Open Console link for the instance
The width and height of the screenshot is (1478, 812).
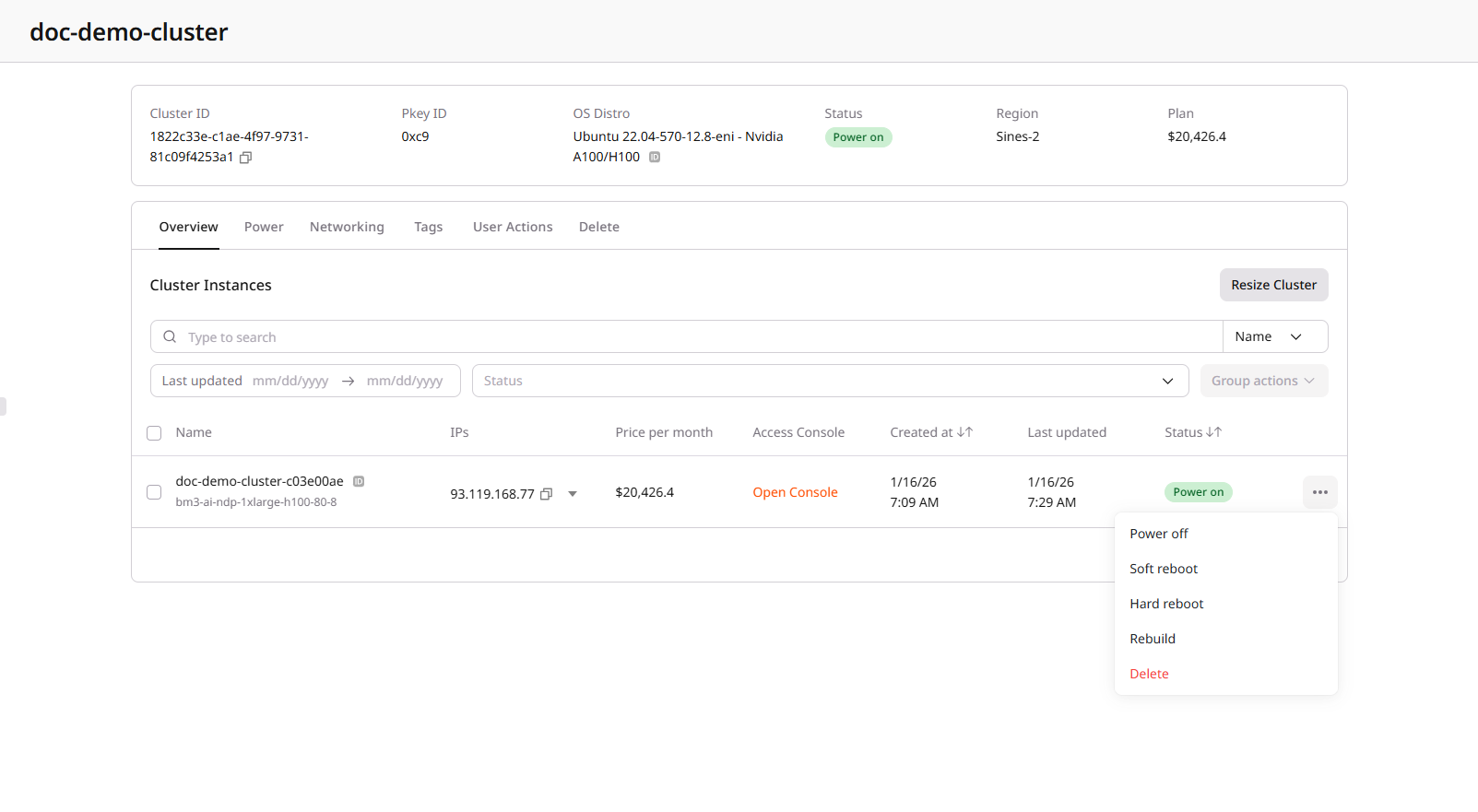coord(795,492)
